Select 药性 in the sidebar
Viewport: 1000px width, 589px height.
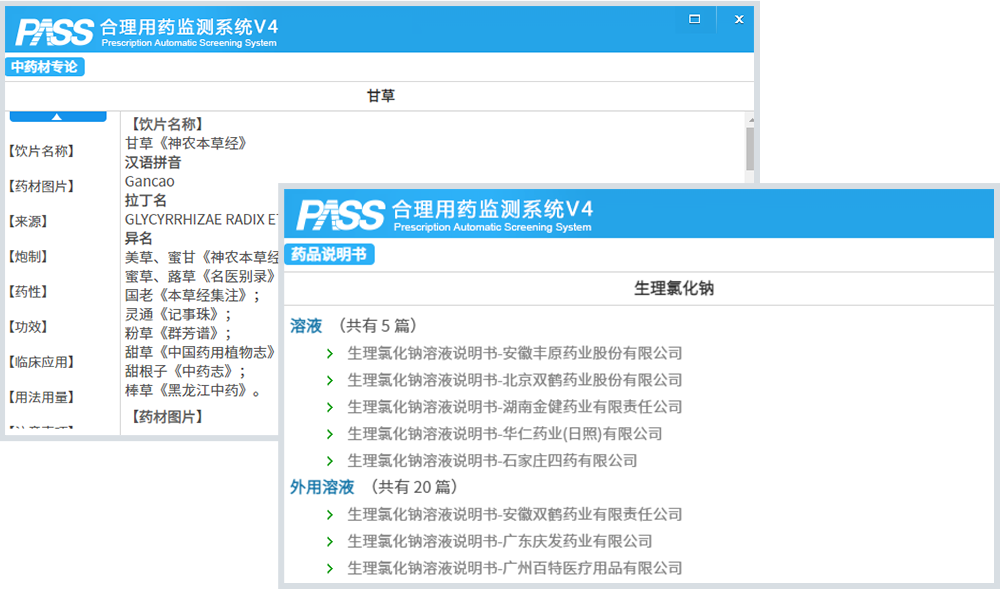point(28,292)
